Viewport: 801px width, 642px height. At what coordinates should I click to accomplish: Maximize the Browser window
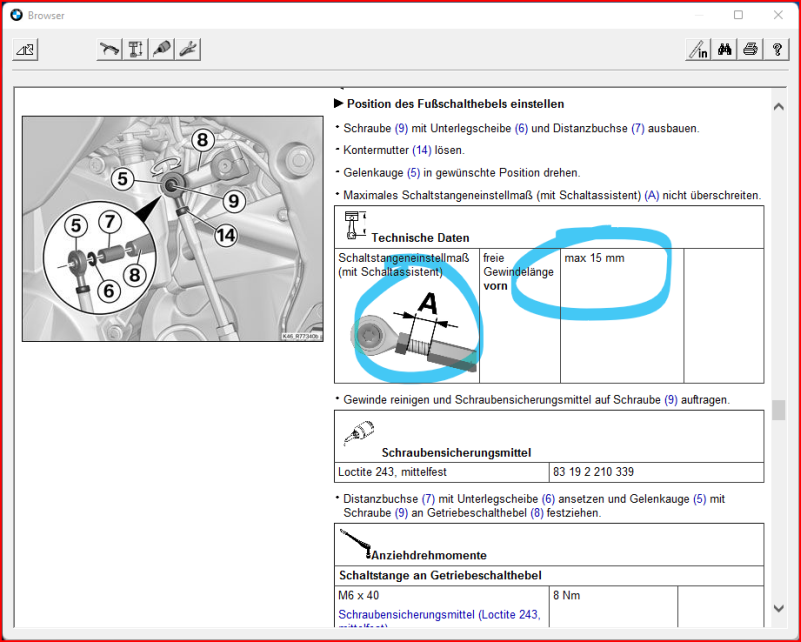click(x=738, y=15)
